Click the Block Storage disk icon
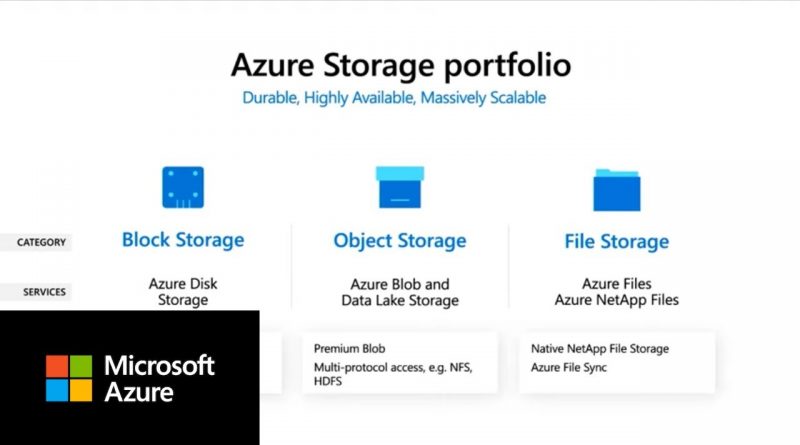This screenshot has height=445, width=800. 183,187
